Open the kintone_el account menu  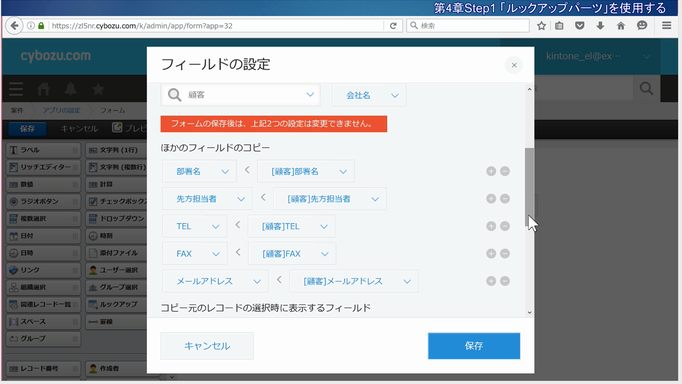pyautogui.click(x=598, y=56)
